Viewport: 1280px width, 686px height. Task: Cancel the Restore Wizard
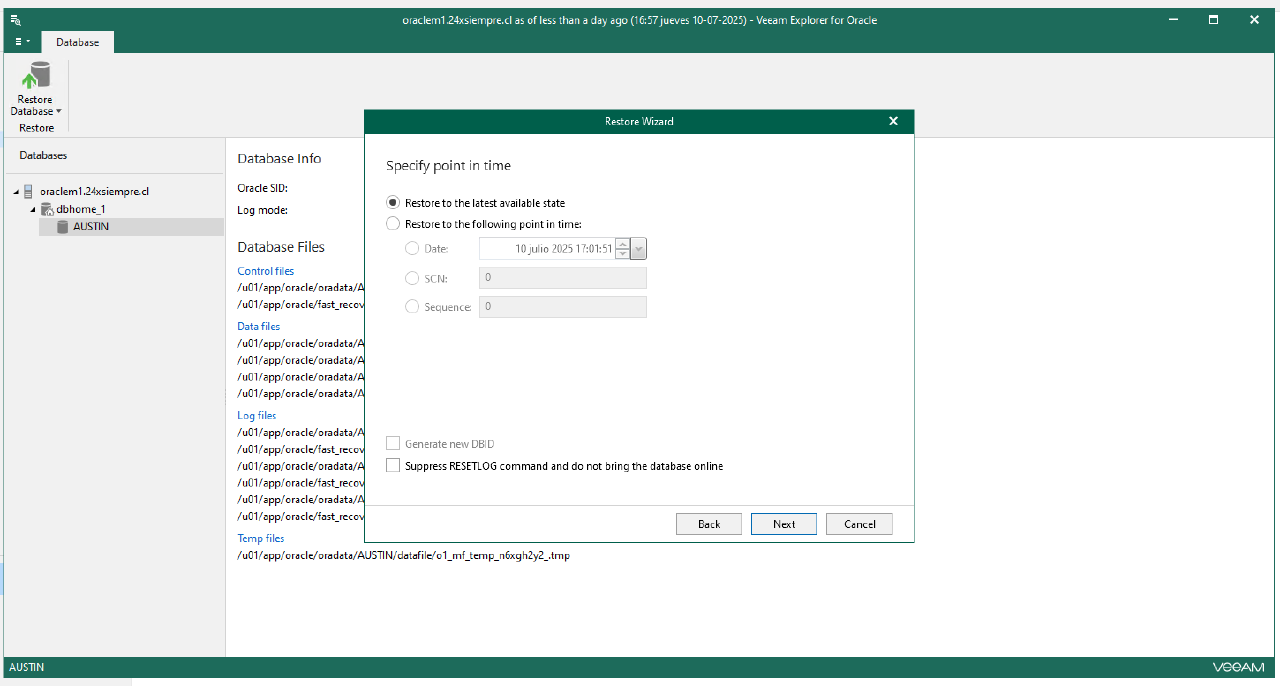(x=860, y=524)
